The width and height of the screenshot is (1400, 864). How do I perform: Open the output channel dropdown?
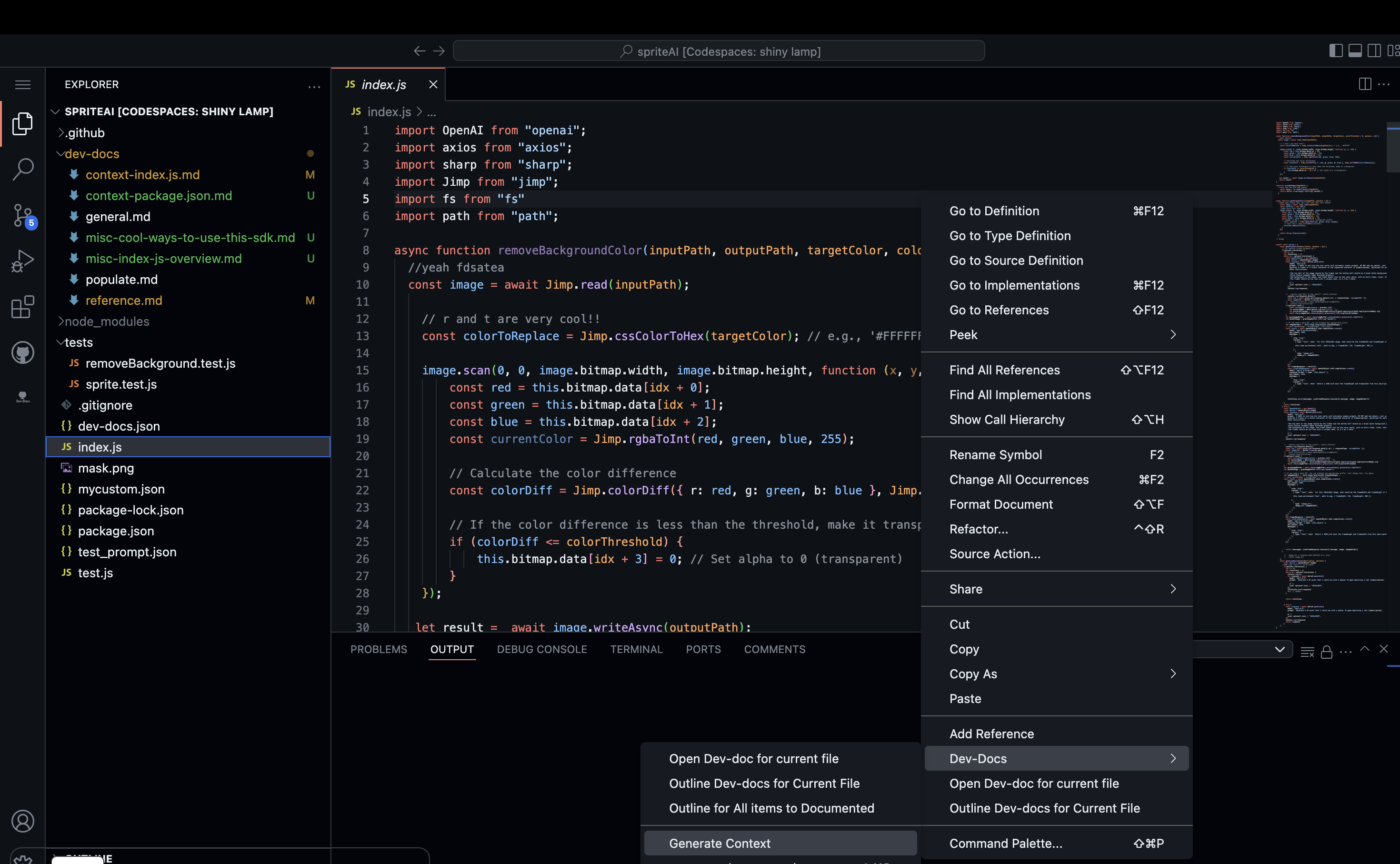point(1280,649)
